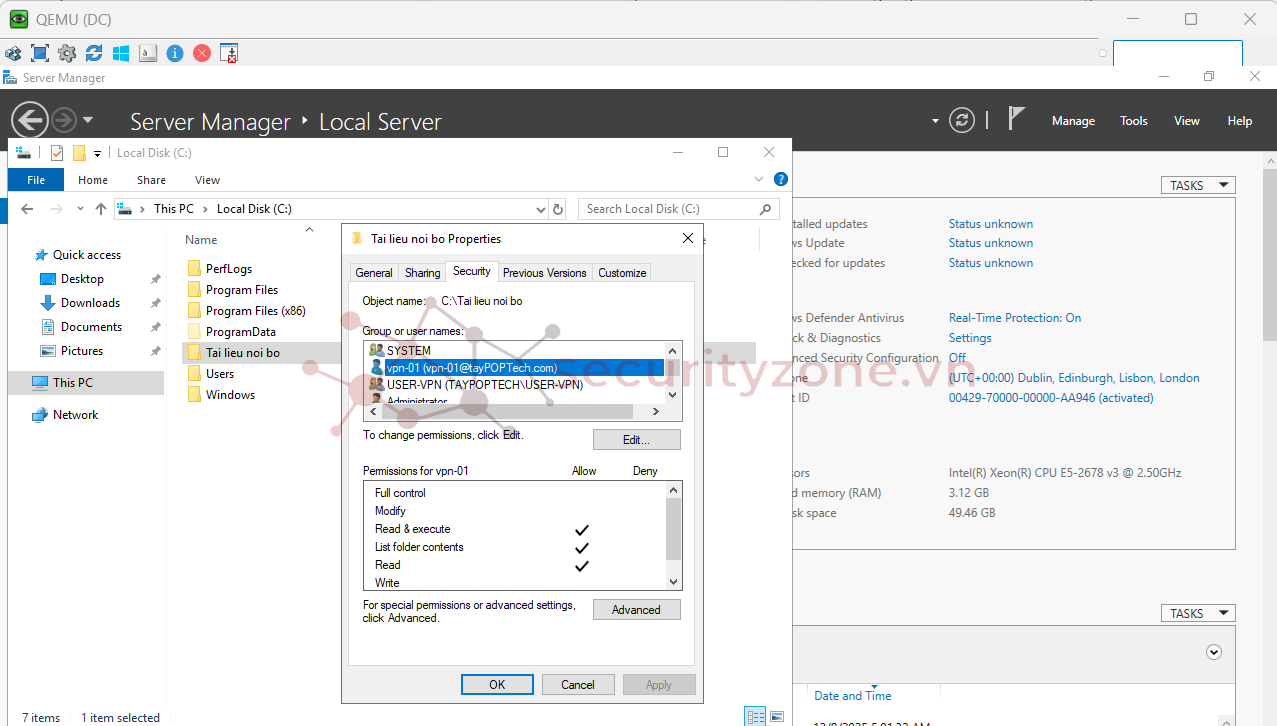Click the Search Local Disk (C:) field
The image size is (1277, 726).
point(668,209)
